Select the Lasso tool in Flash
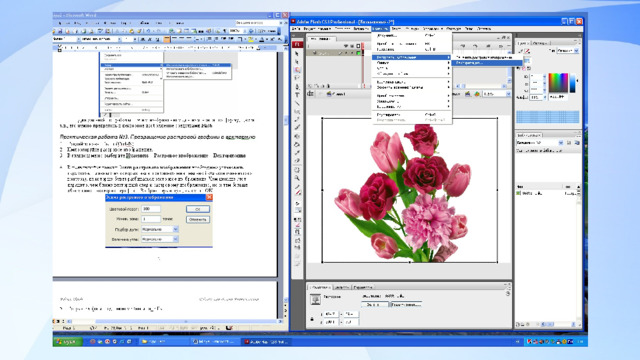This screenshot has height=360, width=640. tap(297, 78)
